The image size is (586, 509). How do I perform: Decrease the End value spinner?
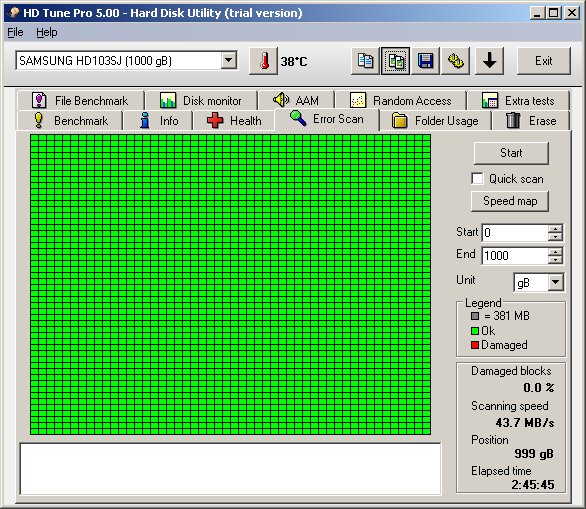pos(555,260)
